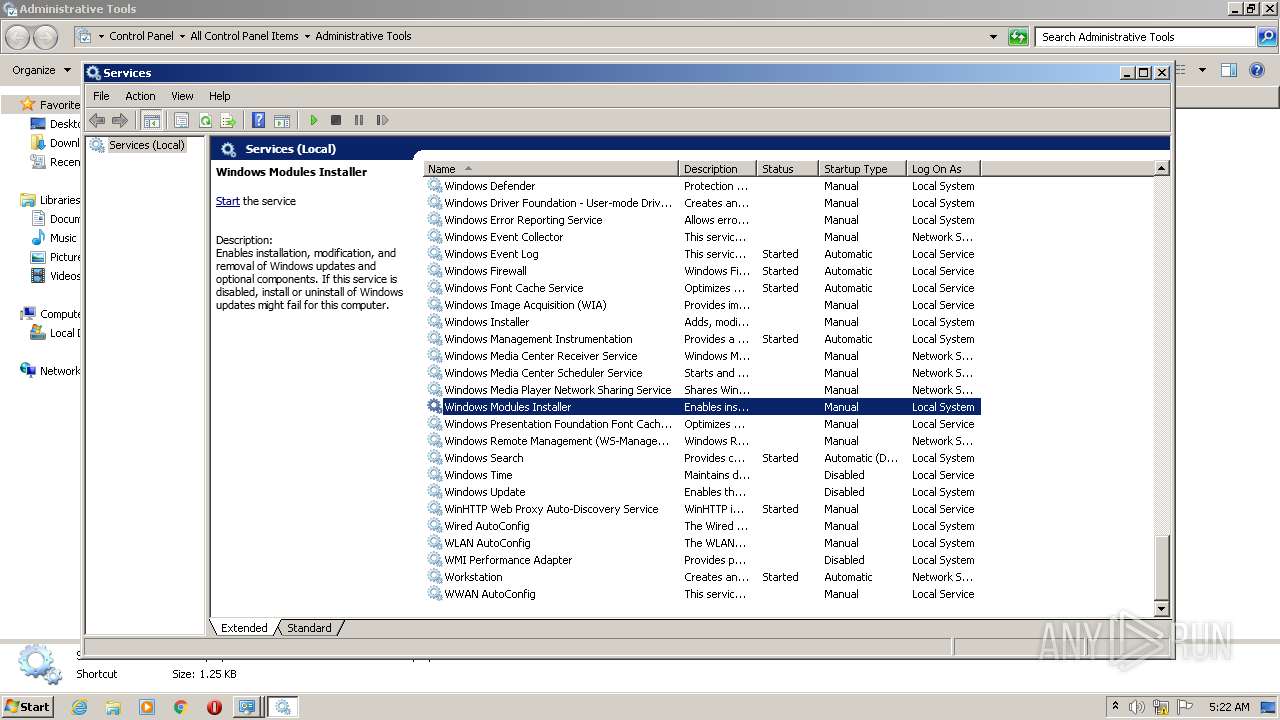
Task: Click the search magnifier button in Explorer
Action: (x=1267, y=37)
